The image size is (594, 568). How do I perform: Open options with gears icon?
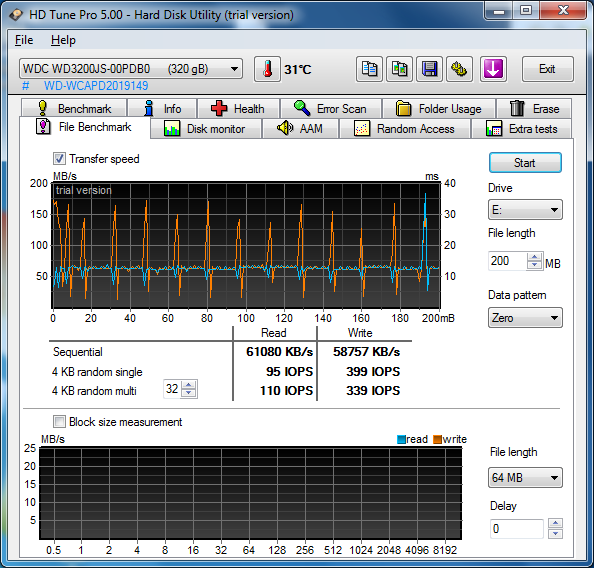click(x=459, y=69)
